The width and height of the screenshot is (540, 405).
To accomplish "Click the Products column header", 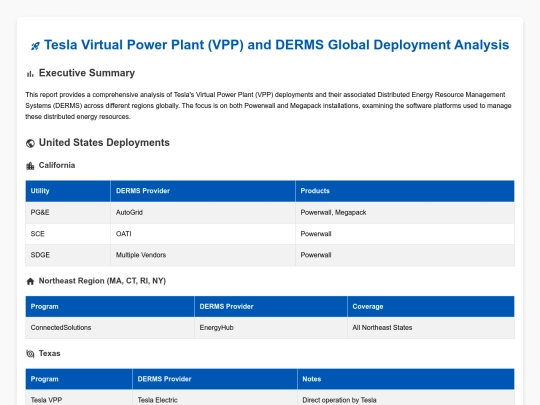I will [405, 191].
